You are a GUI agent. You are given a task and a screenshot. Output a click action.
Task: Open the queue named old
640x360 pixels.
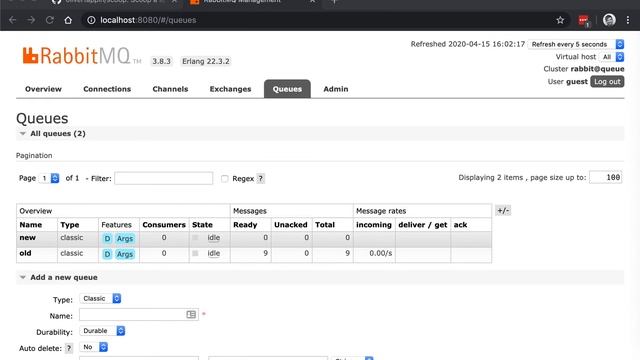click(x=25, y=253)
